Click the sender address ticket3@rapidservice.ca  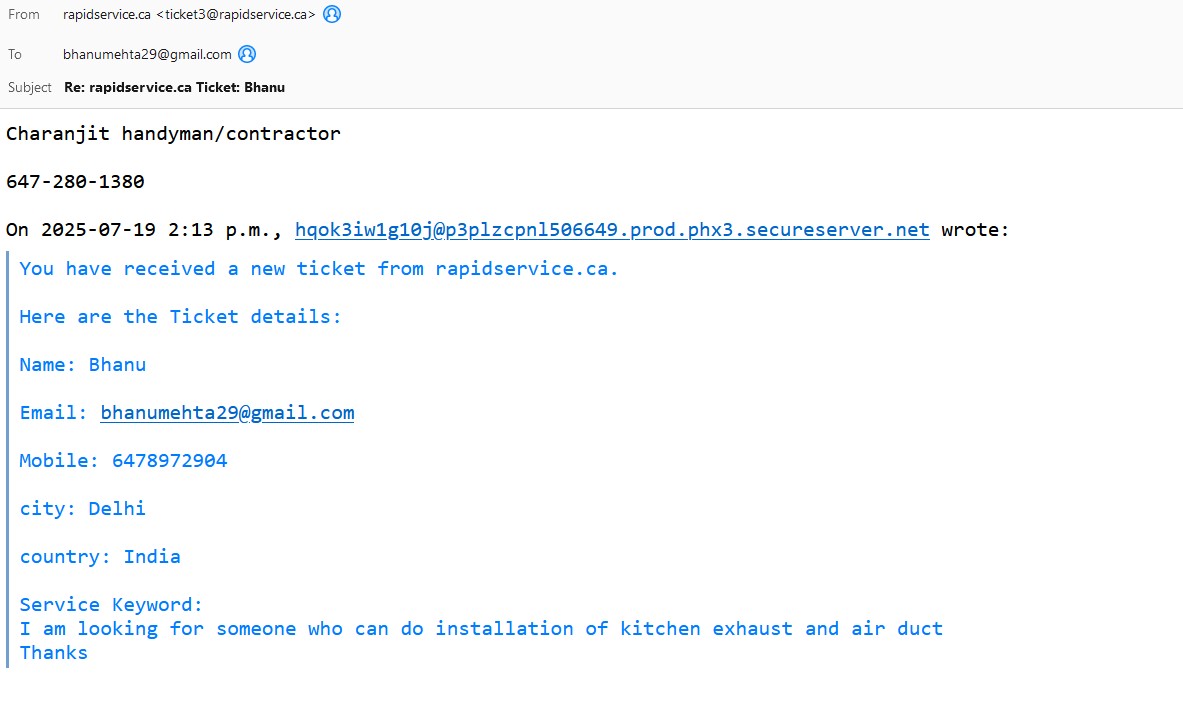(x=236, y=15)
